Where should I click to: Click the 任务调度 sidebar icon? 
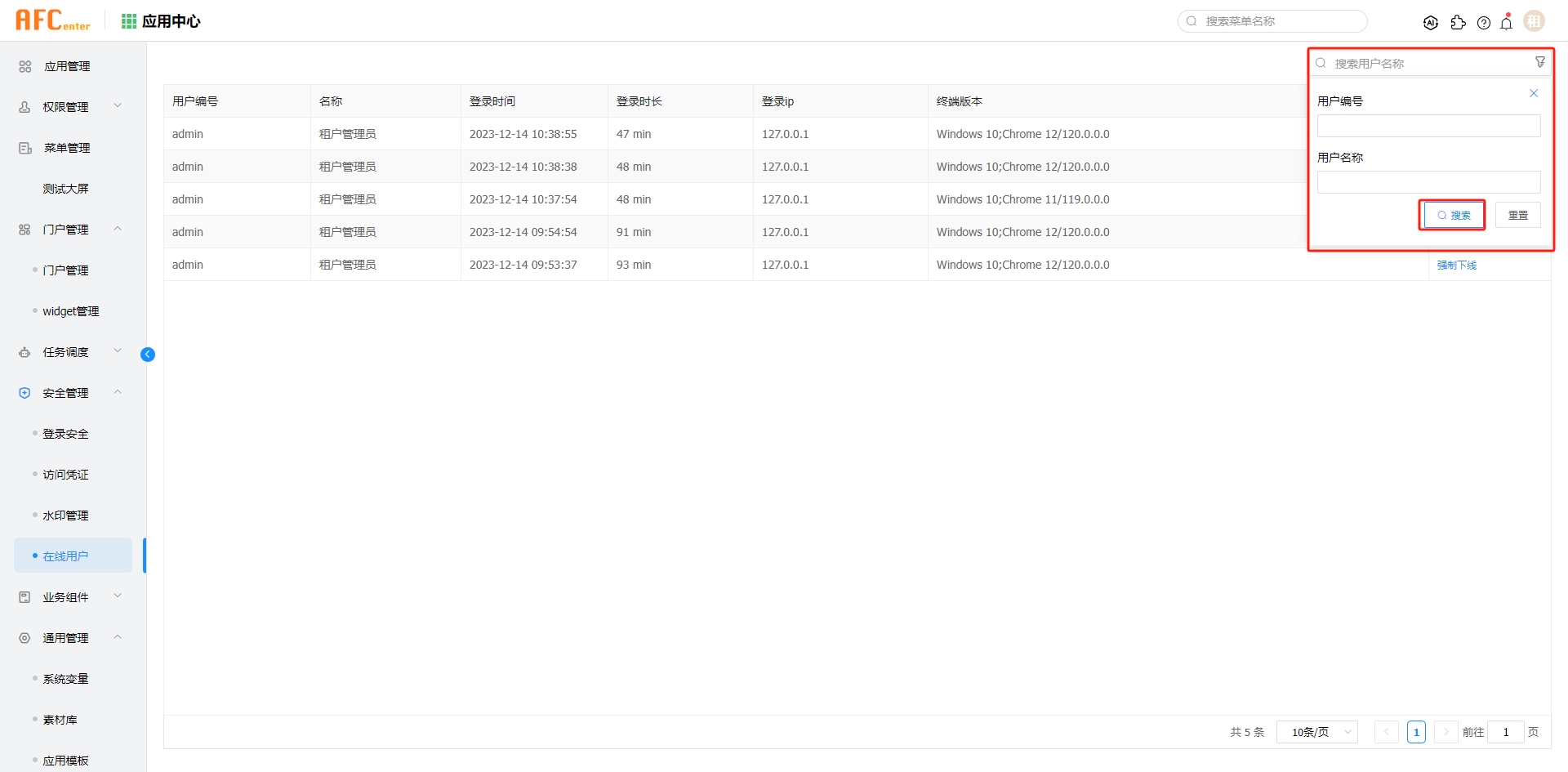[x=24, y=351]
